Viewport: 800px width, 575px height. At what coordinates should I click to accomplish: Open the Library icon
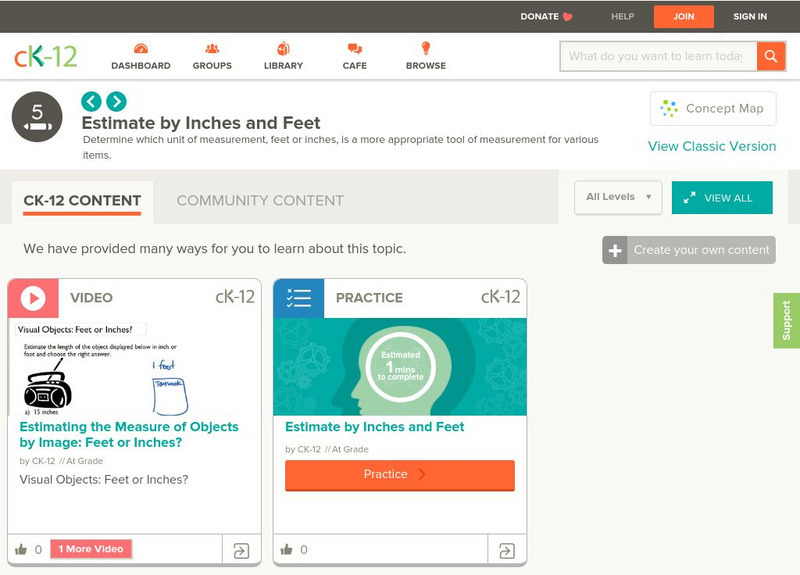pos(283,49)
